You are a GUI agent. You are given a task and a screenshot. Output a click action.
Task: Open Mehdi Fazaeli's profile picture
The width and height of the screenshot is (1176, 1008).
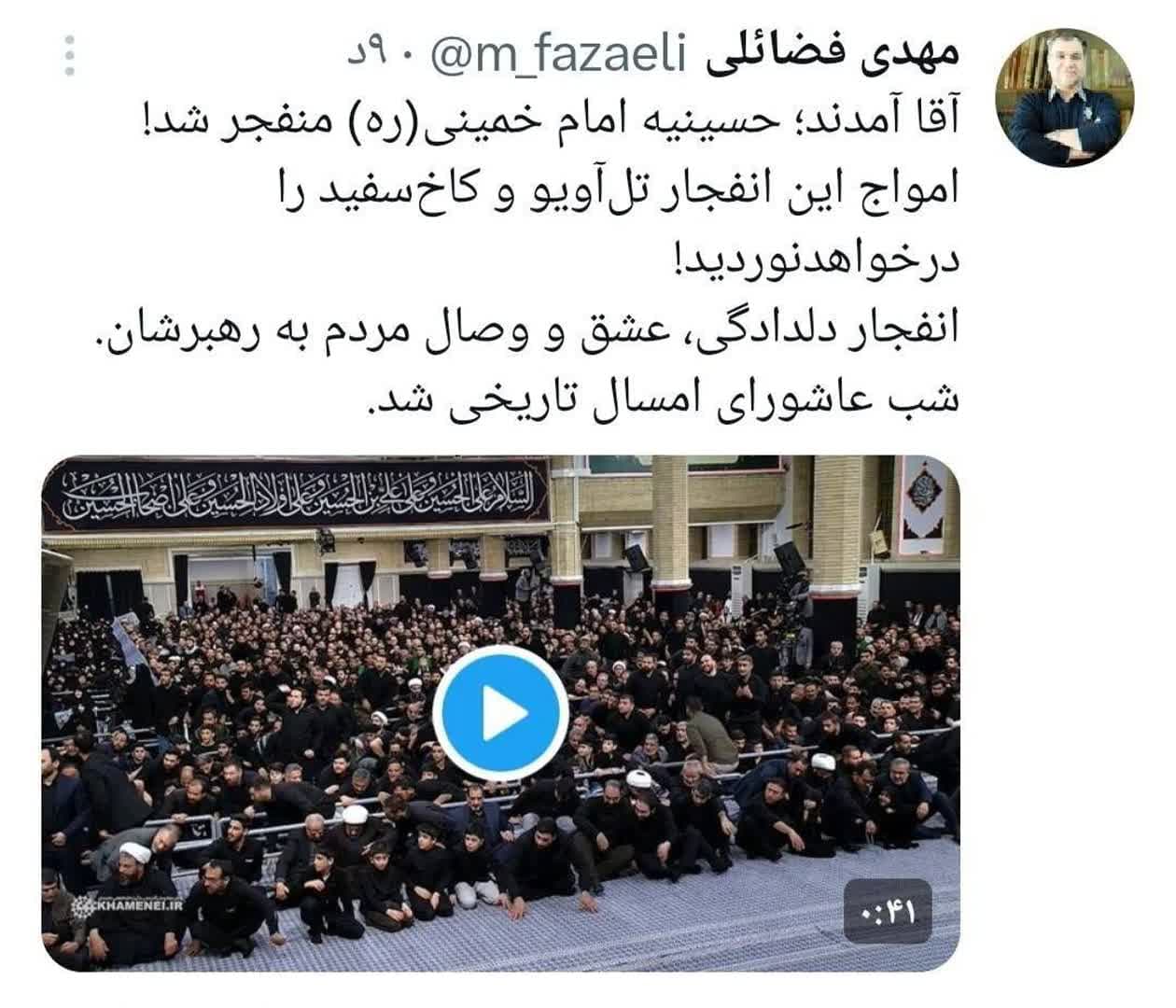(1065, 97)
